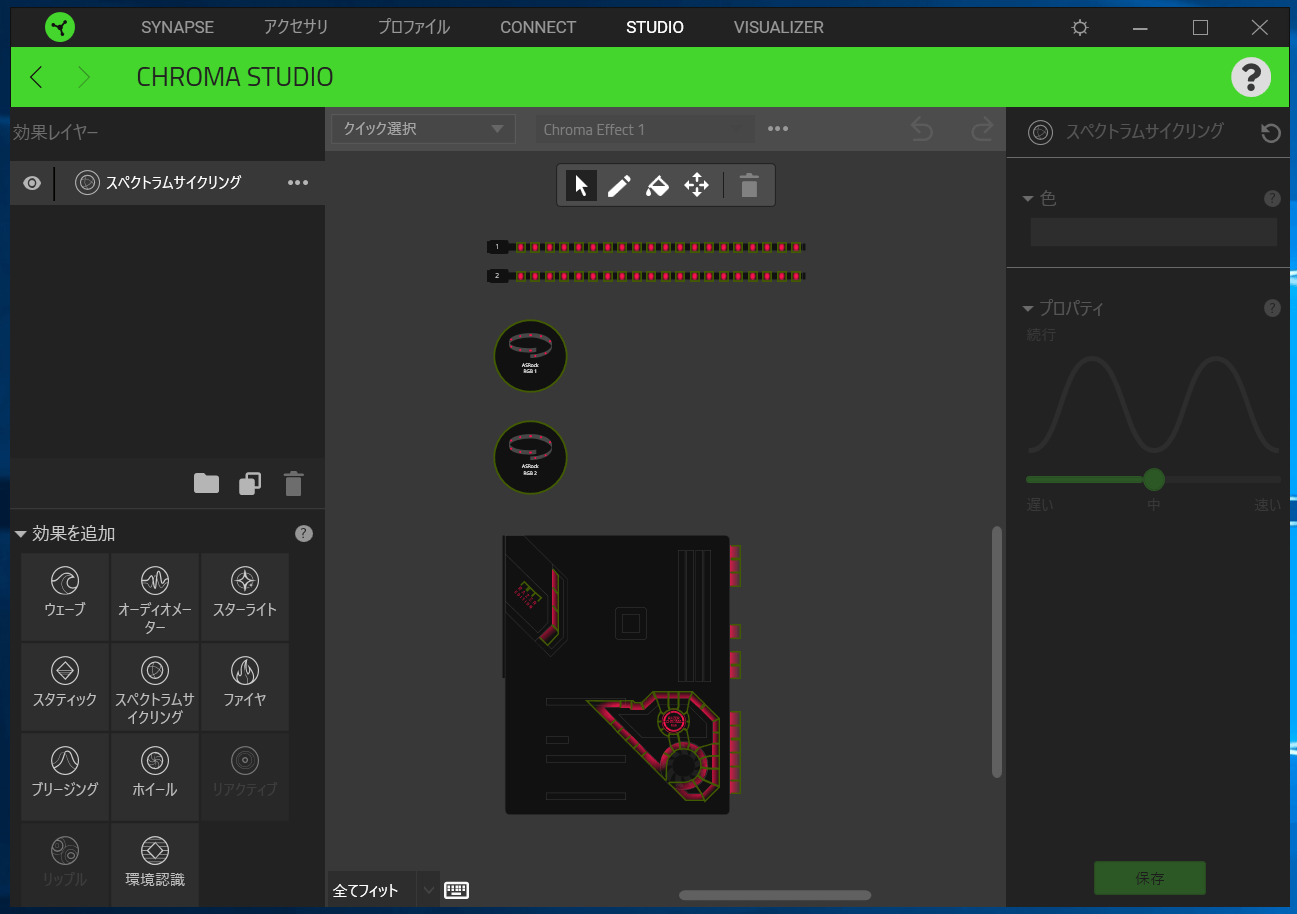The width and height of the screenshot is (1297, 914).
Task: Add the スターライト effect
Action: pos(245,597)
